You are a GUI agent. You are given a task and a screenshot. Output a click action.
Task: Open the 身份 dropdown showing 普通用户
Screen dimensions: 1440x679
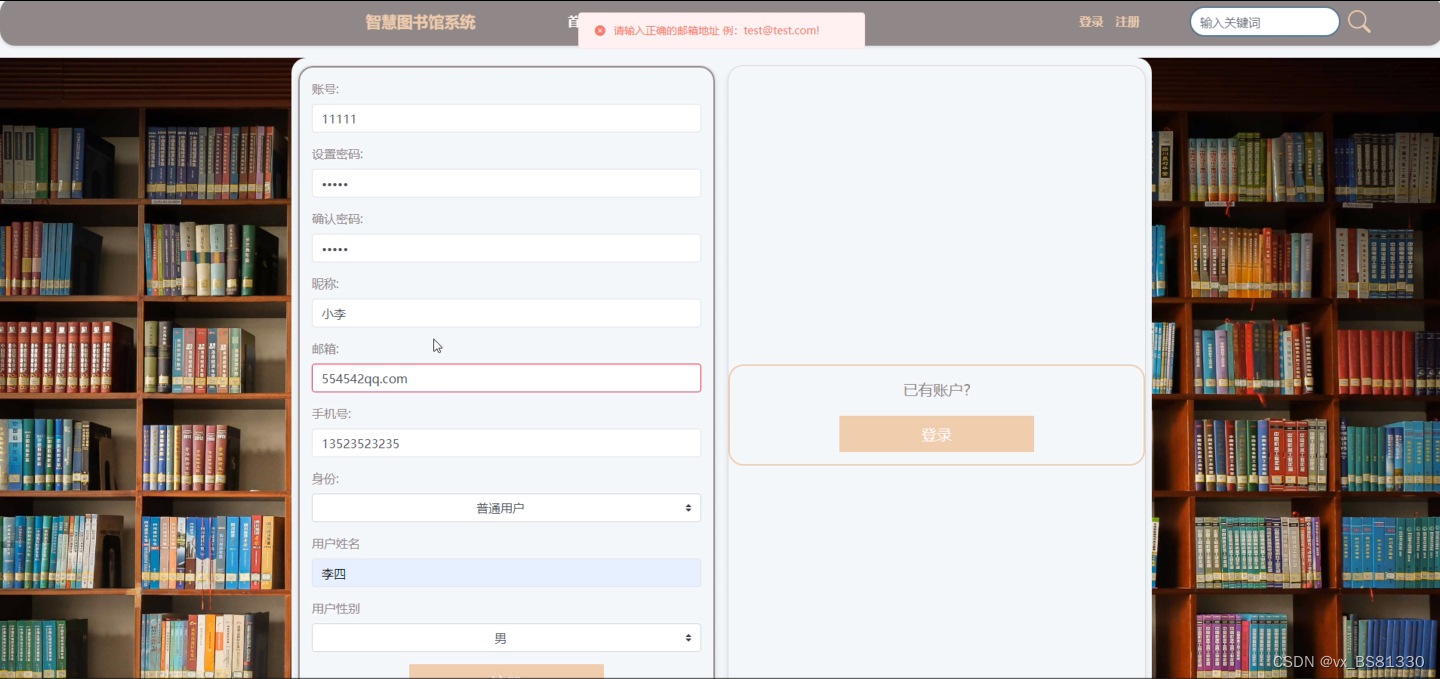point(506,508)
